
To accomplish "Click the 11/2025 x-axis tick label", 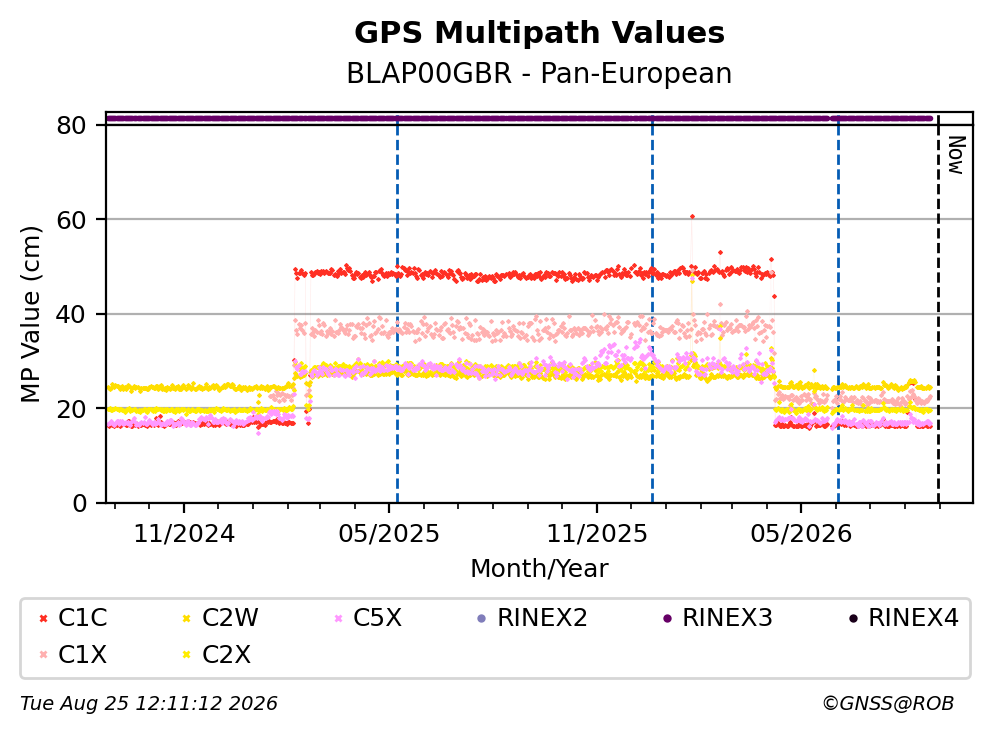I will point(597,534).
